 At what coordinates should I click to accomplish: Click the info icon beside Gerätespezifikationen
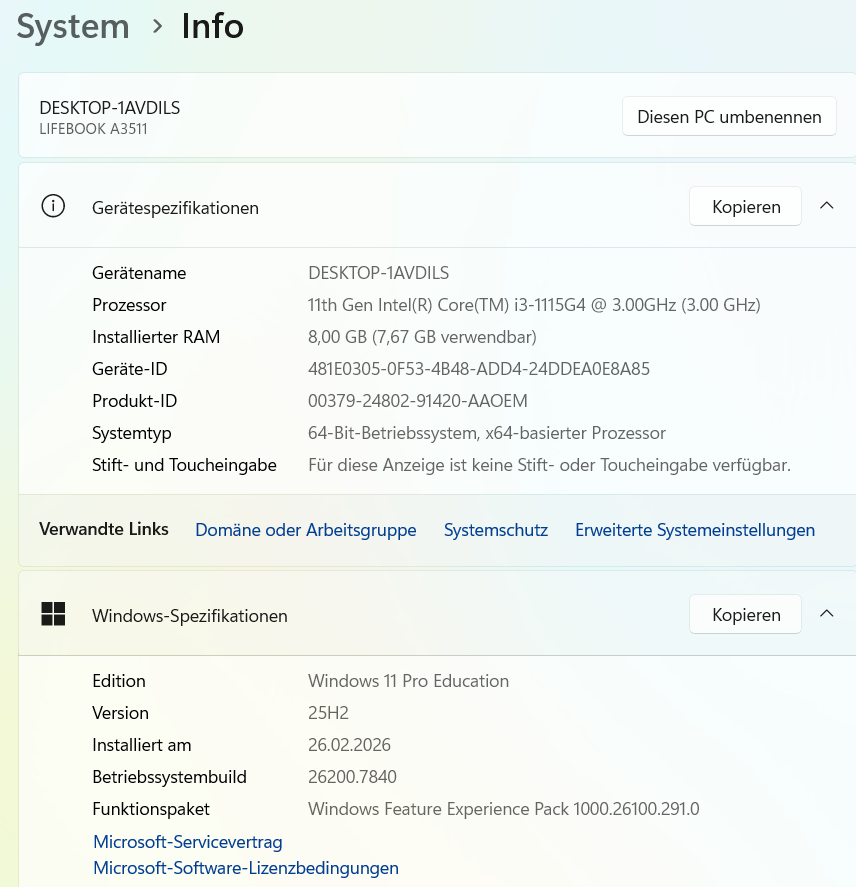53,206
